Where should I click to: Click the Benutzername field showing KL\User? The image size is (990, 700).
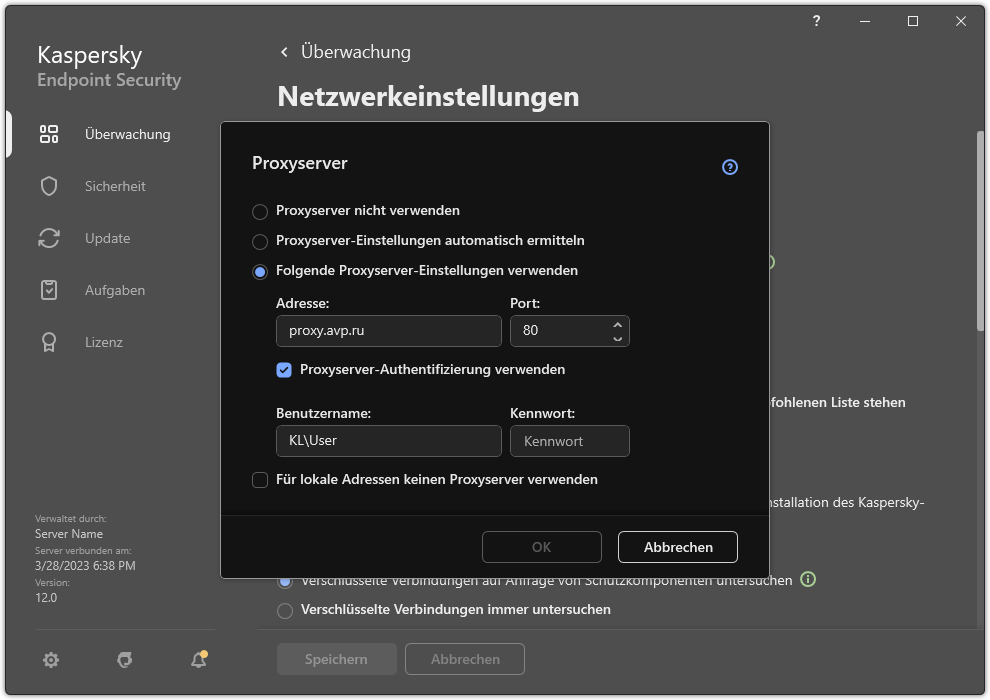pos(388,441)
